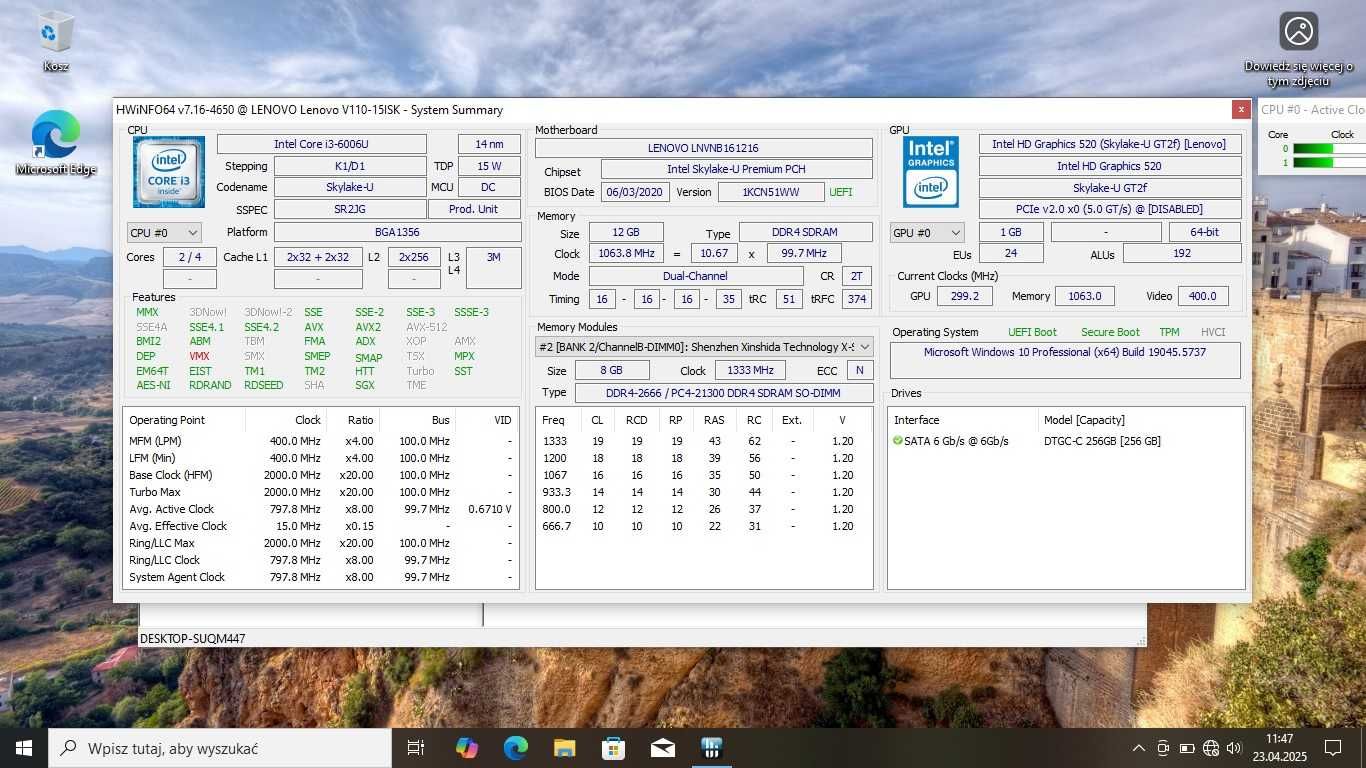This screenshot has width=1366, height=768.
Task: Click the GPU clock '299.2' value
Action: point(965,296)
